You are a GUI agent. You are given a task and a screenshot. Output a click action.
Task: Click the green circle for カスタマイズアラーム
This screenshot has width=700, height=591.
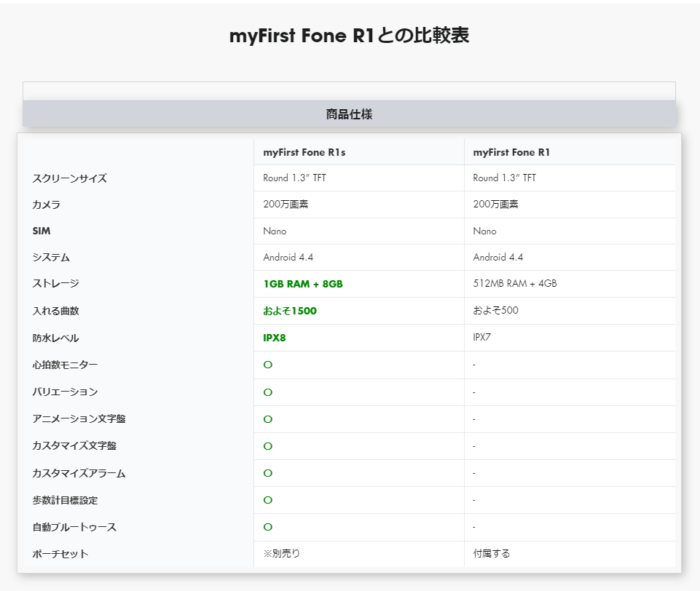click(268, 473)
